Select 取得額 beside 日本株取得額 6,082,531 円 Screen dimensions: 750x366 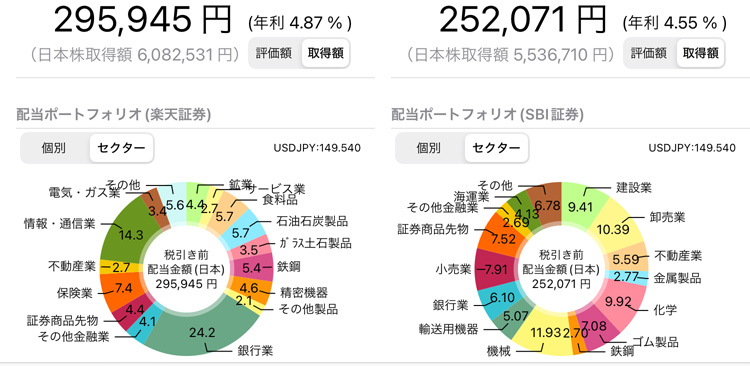(326, 53)
